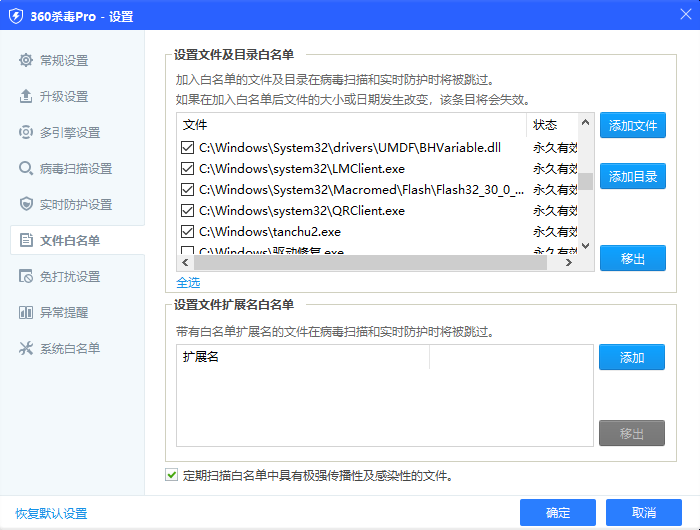Click the blue 移出 button for file whitelist

(x=633, y=258)
